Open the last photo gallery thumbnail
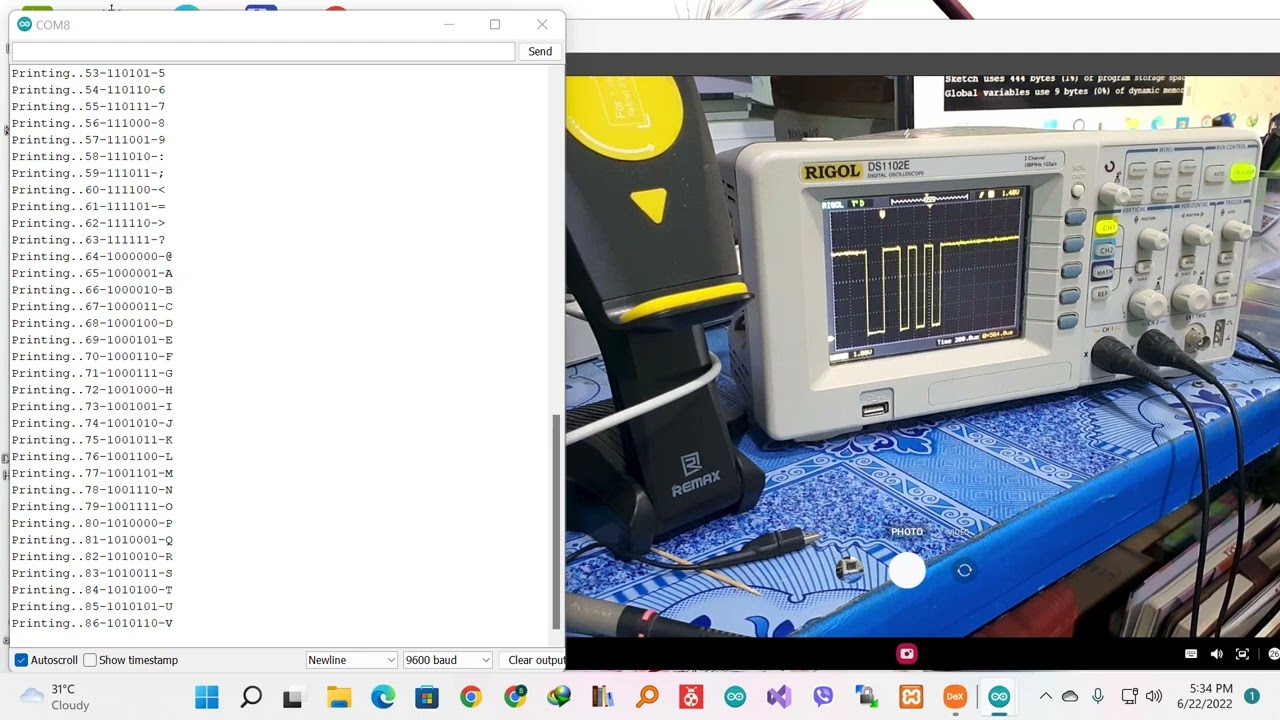 pos(850,570)
